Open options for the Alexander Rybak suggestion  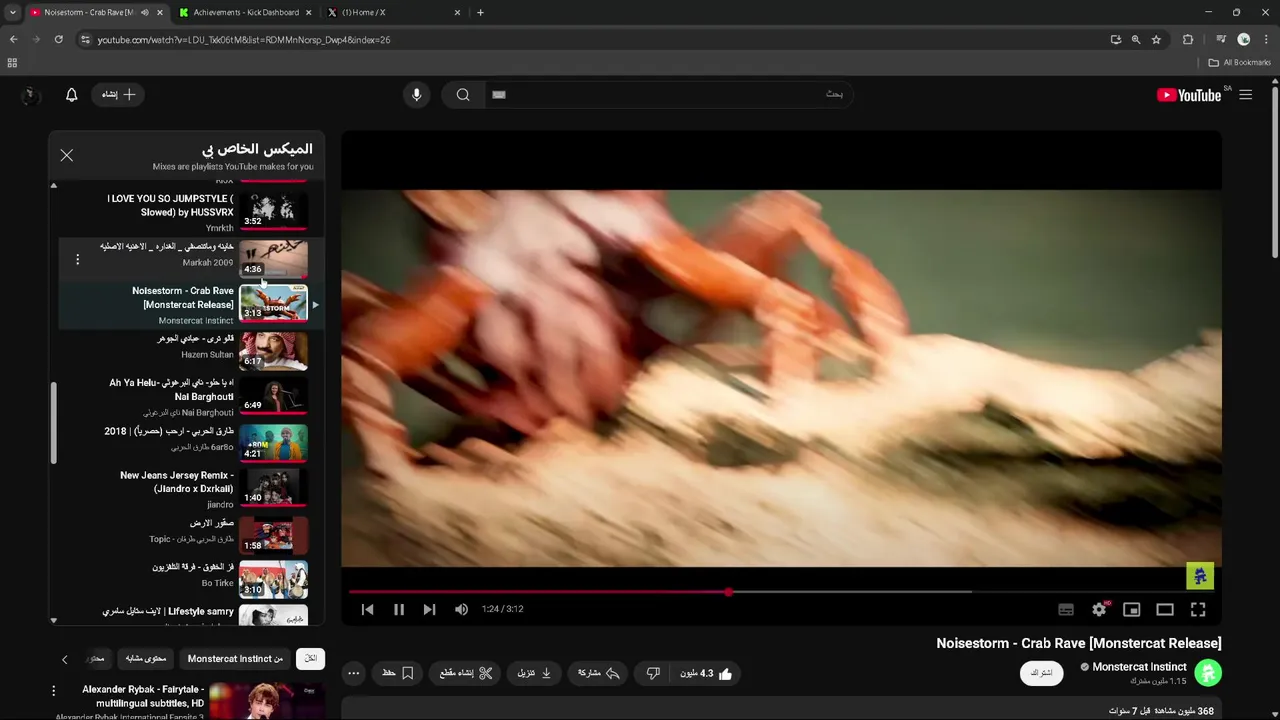54,691
